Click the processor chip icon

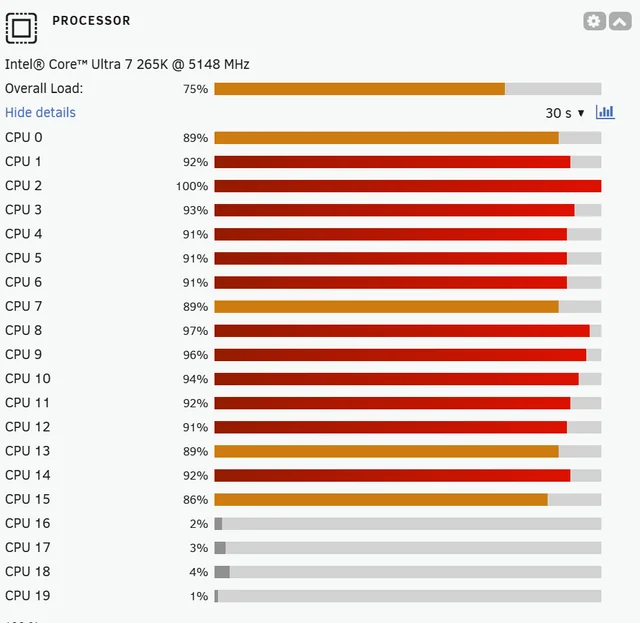21,28
